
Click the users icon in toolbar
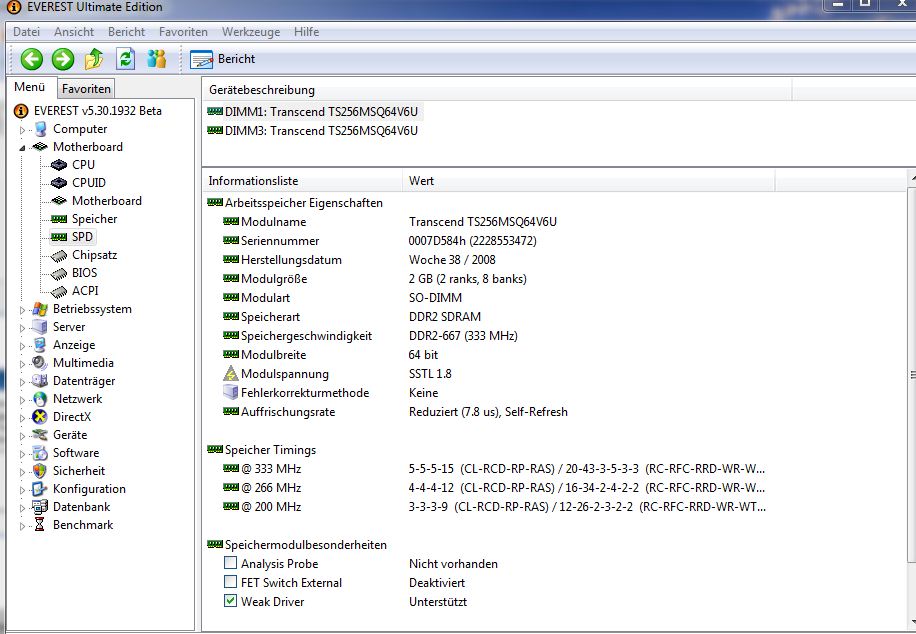157,59
